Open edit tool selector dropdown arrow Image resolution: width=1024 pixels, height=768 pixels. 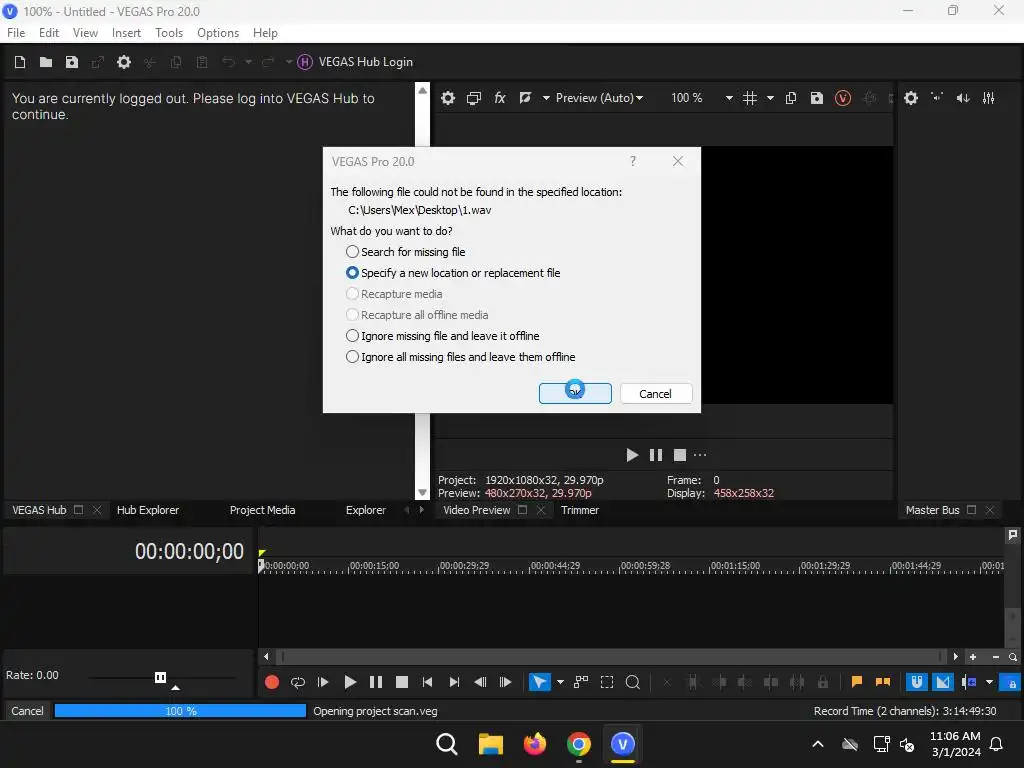560,682
